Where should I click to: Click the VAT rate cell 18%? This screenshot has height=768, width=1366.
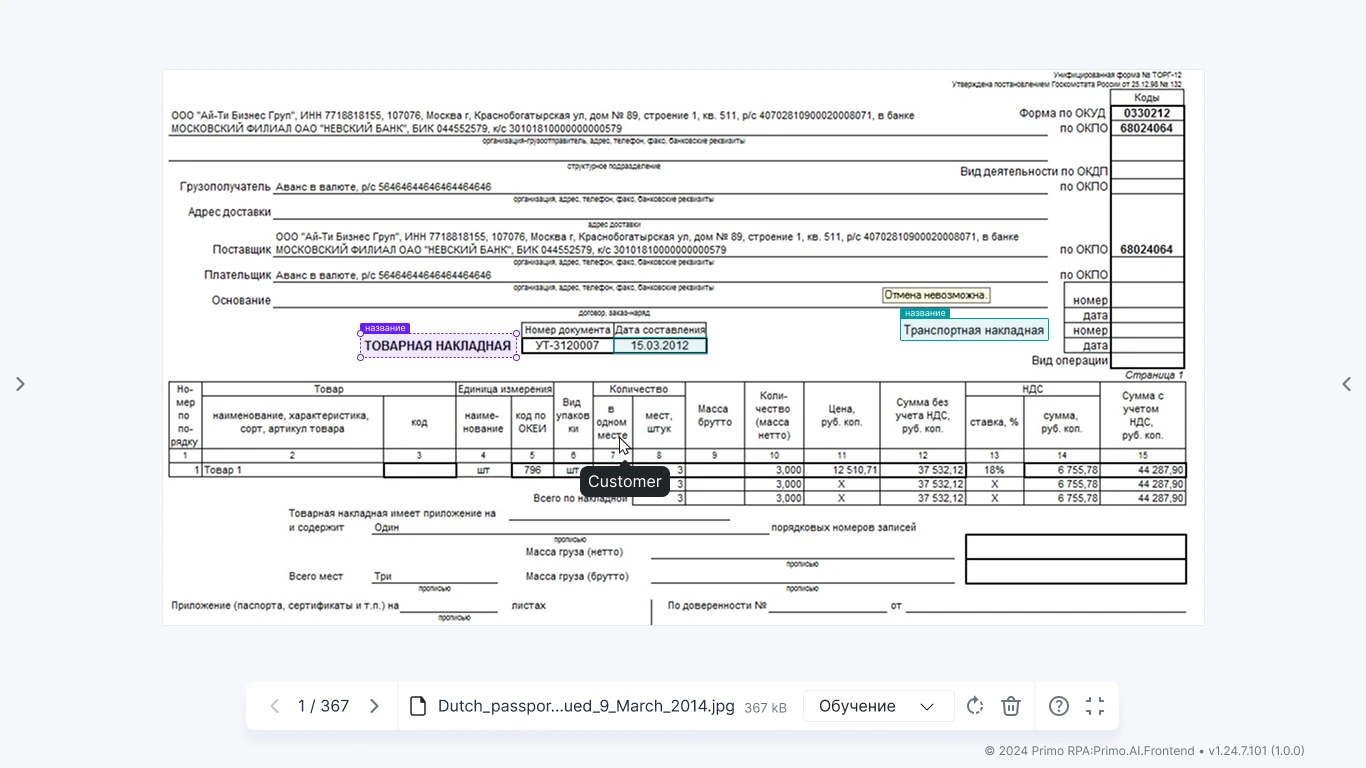point(994,470)
